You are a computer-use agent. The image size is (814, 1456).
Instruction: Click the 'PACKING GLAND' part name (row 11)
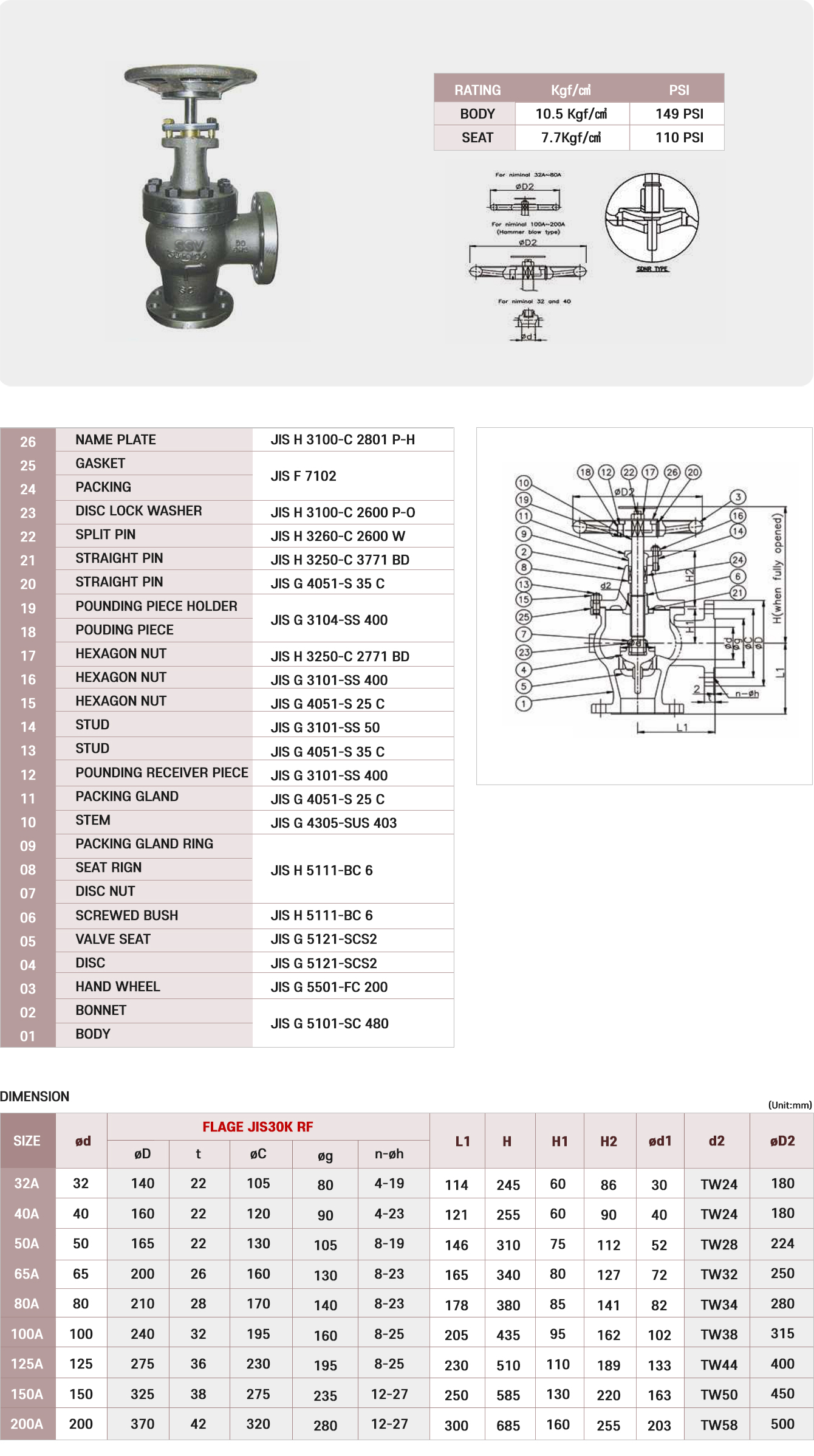click(x=127, y=797)
